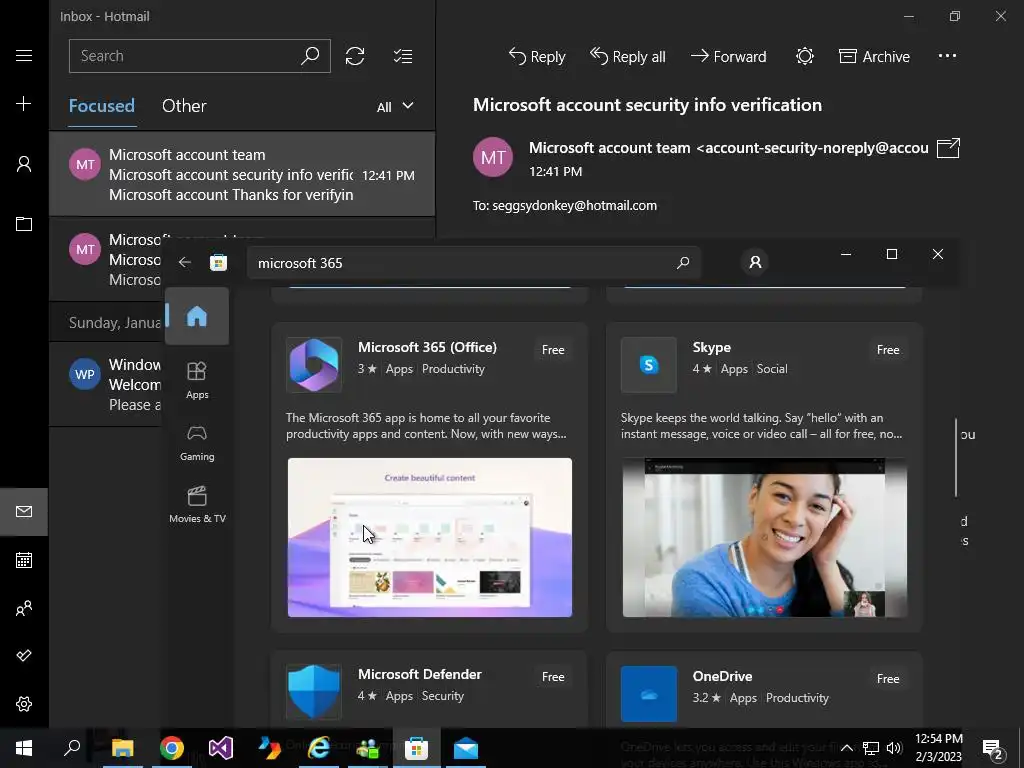The image size is (1024, 768).
Task: Open People icon in Mail sidebar
Action: point(24,609)
